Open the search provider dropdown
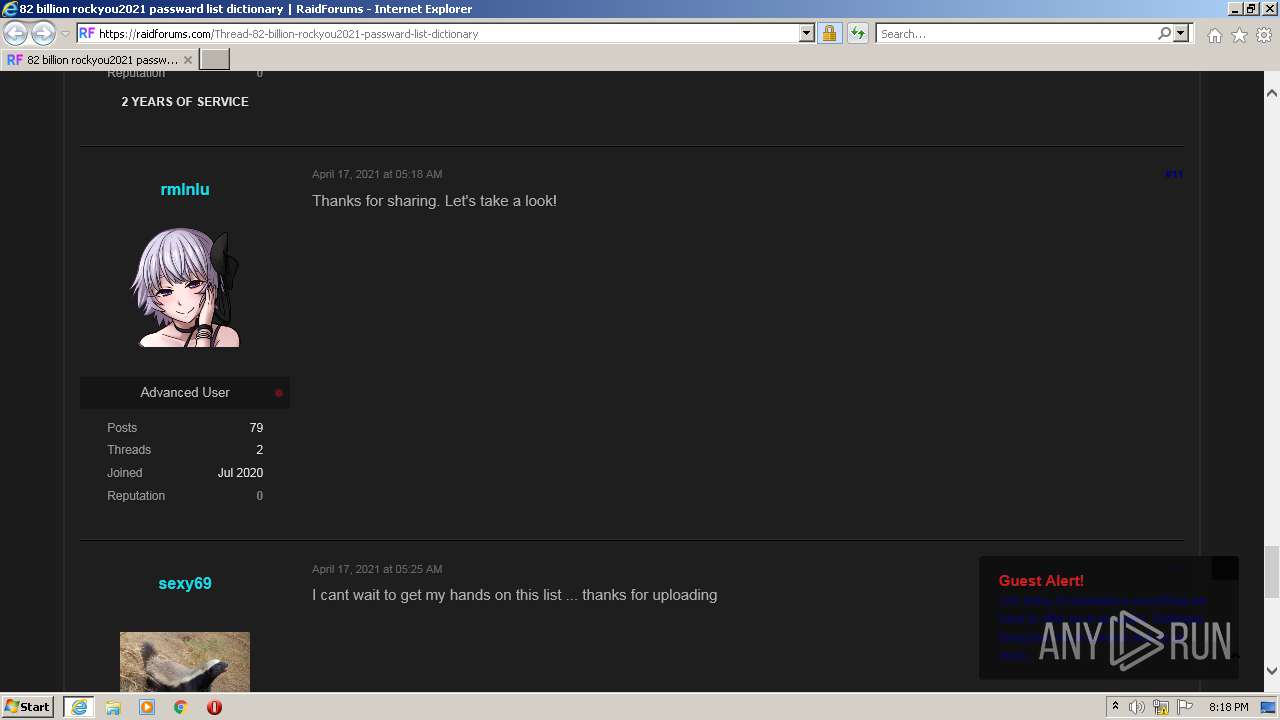 pos(1181,33)
